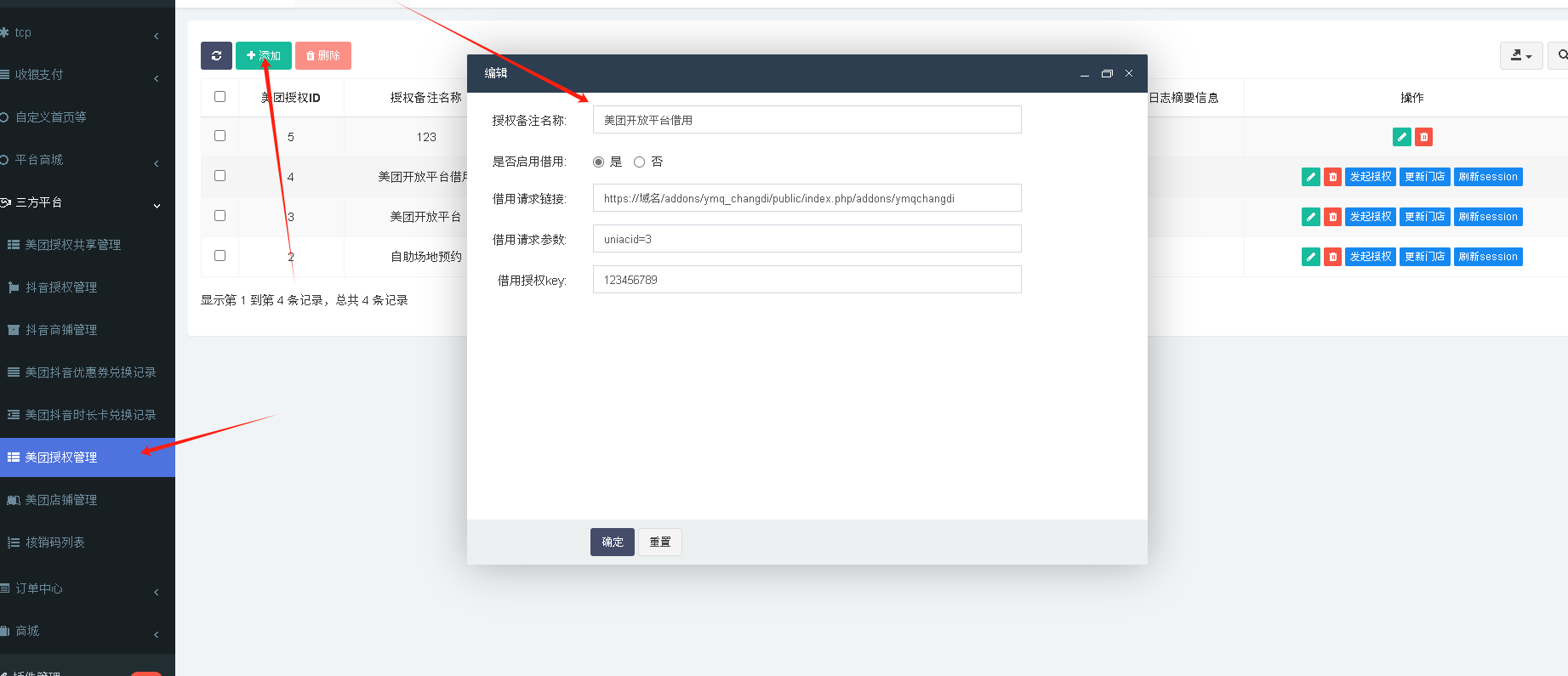1568x676 pixels.
Task: Click the red delete icon in row 4
Action: (x=1333, y=177)
